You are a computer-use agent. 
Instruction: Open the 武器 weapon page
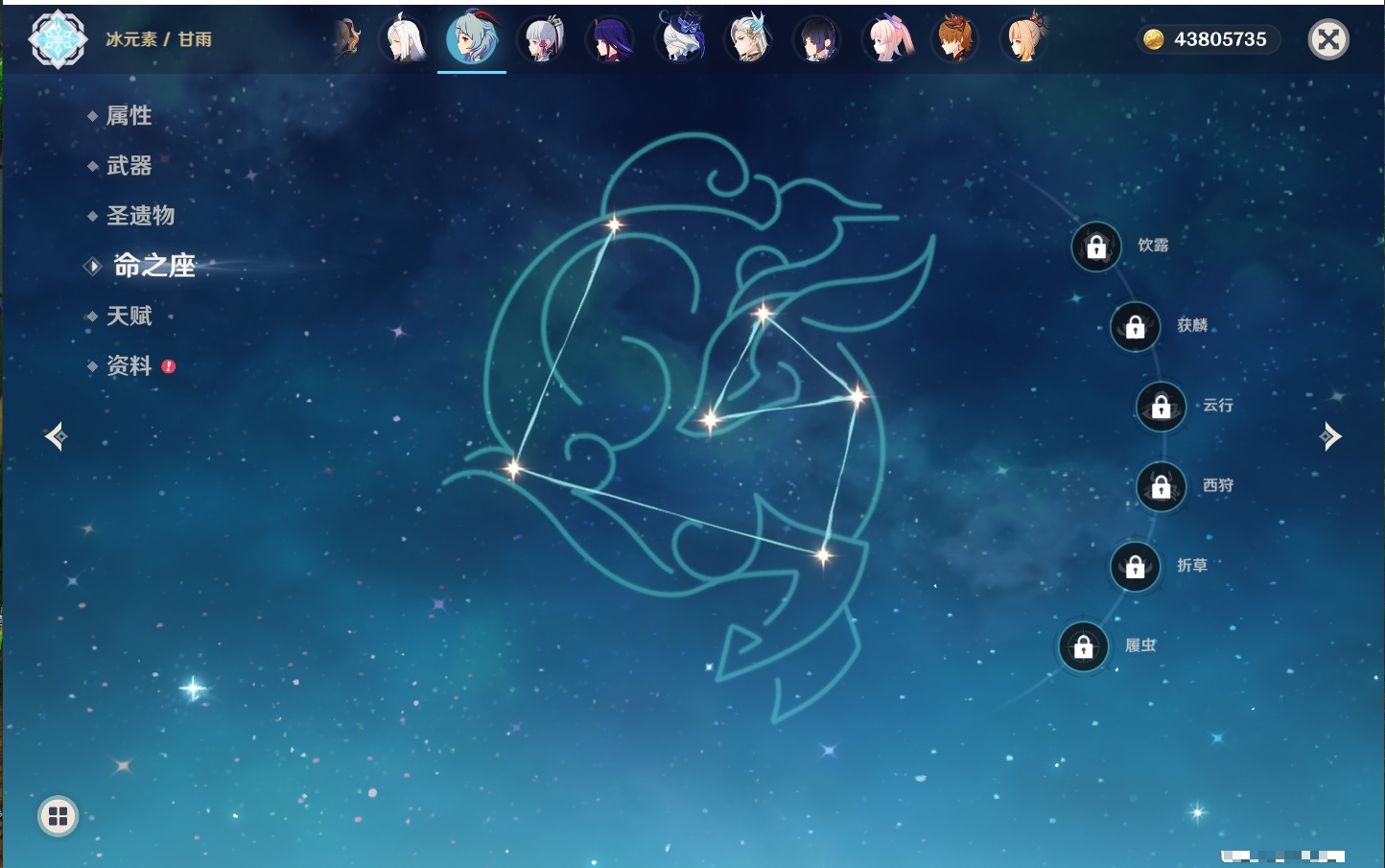[x=129, y=166]
